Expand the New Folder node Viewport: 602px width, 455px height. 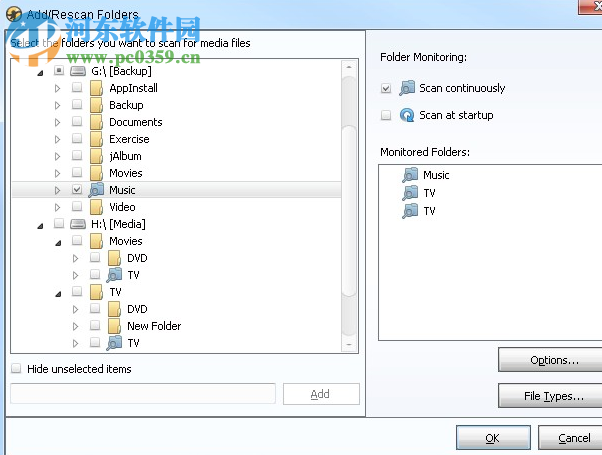(75, 326)
